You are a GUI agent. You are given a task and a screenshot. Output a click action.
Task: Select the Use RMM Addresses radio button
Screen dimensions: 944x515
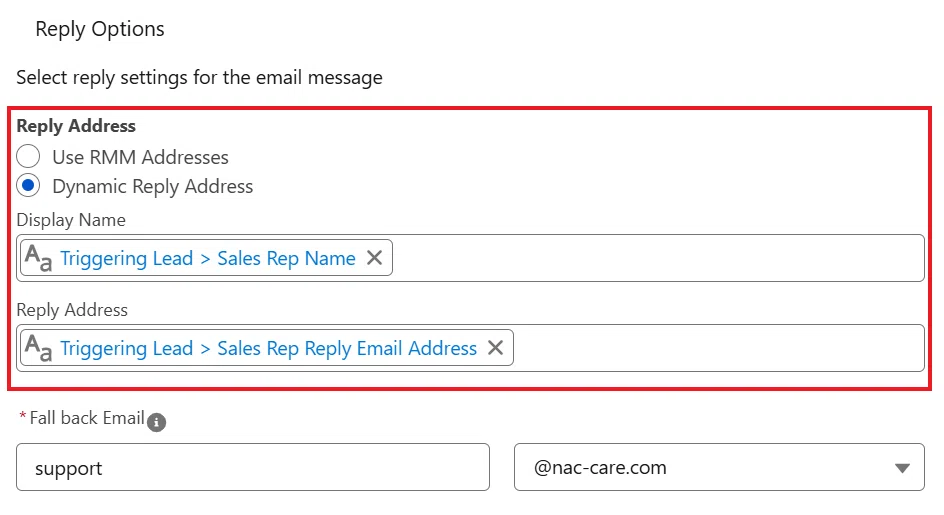tap(28, 157)
